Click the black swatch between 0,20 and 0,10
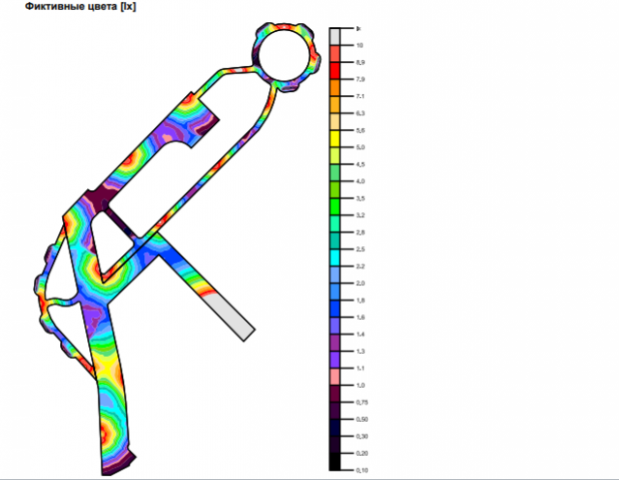This screenshot has width=619, height=480. pos(334,461)
